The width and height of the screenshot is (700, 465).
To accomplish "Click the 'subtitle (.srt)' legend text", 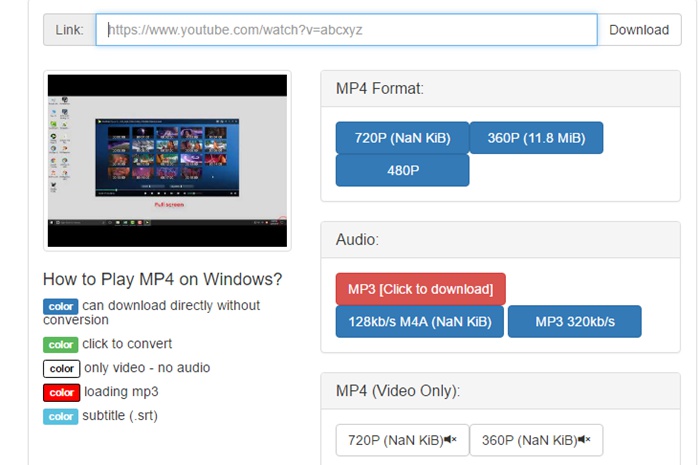I will pos(120,416).
